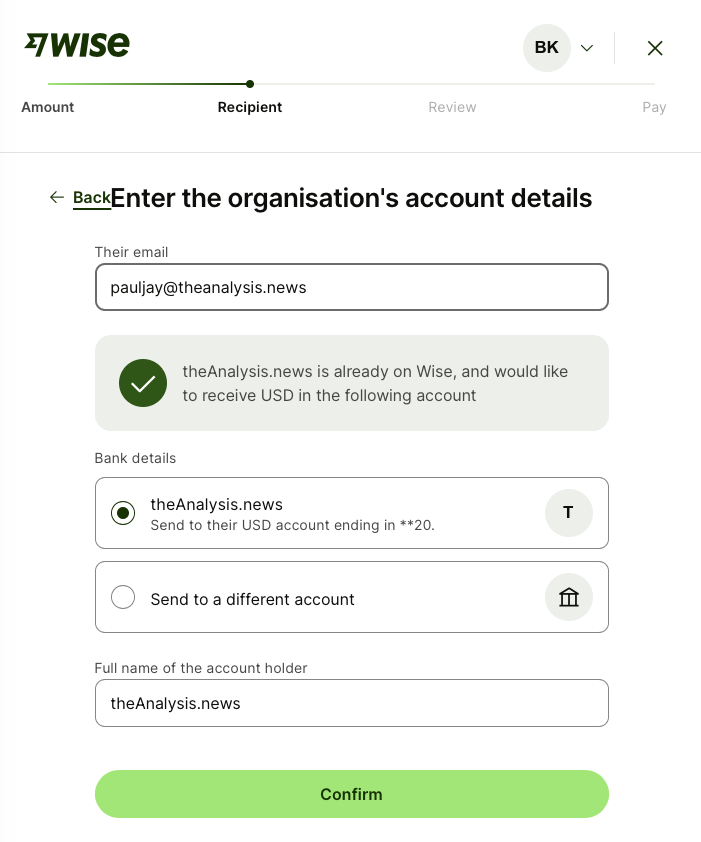Go to the Amount step
This screenshot has width=701, height=842.
(x=48, y=107)
